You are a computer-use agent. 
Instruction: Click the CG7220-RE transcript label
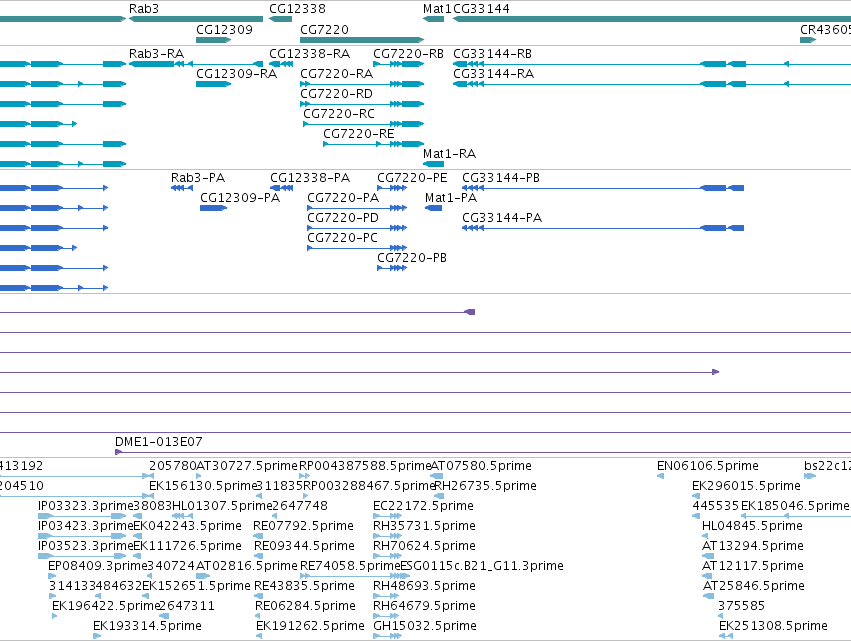[x=358, y=134]
